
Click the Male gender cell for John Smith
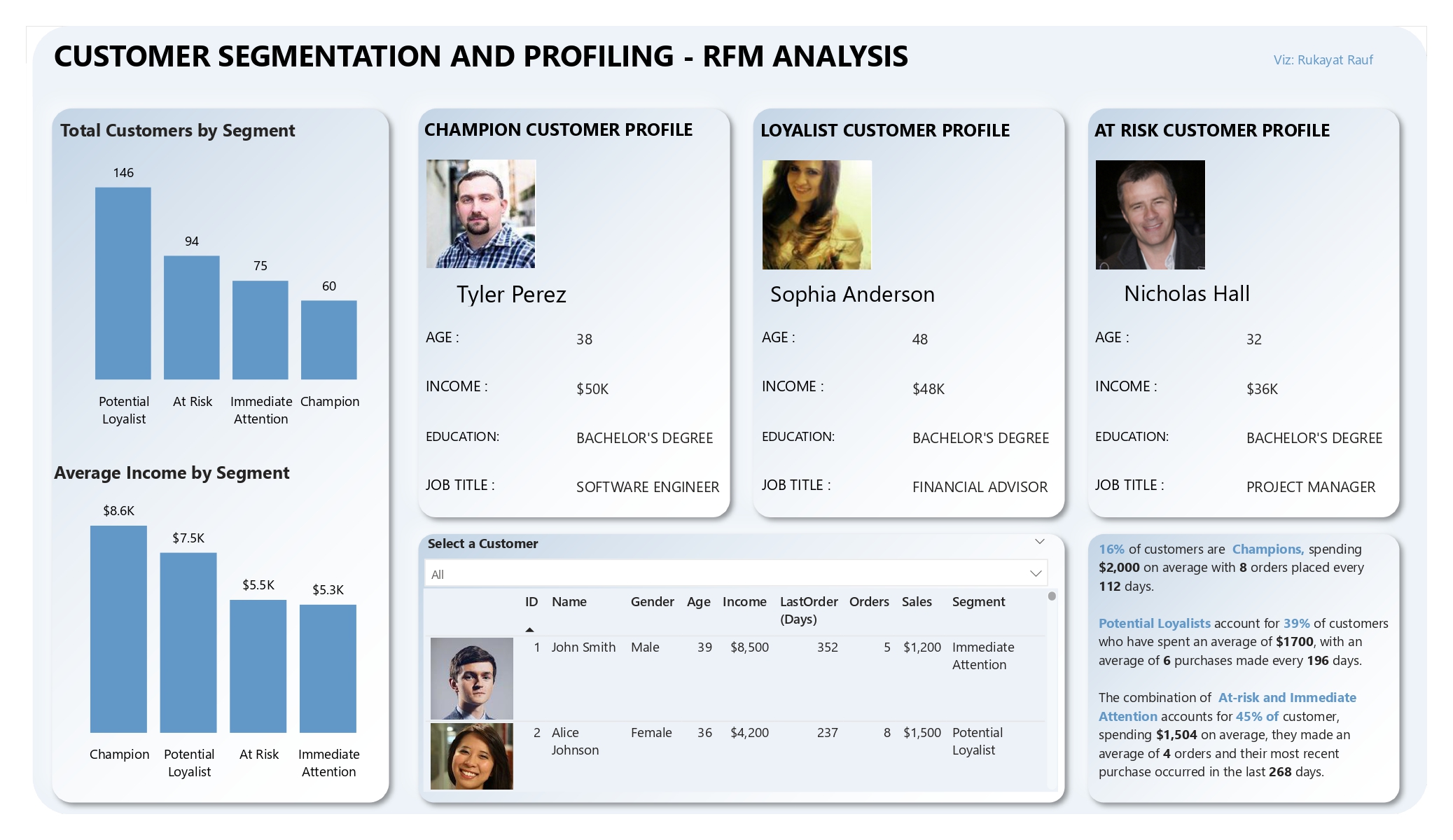pos(645,647)
